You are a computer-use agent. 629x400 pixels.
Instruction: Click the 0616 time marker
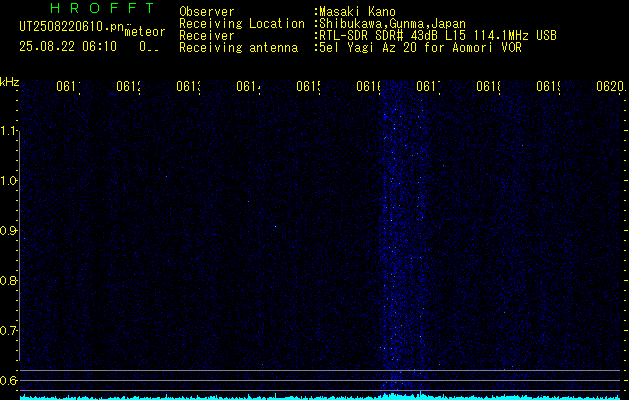point(368,87)
